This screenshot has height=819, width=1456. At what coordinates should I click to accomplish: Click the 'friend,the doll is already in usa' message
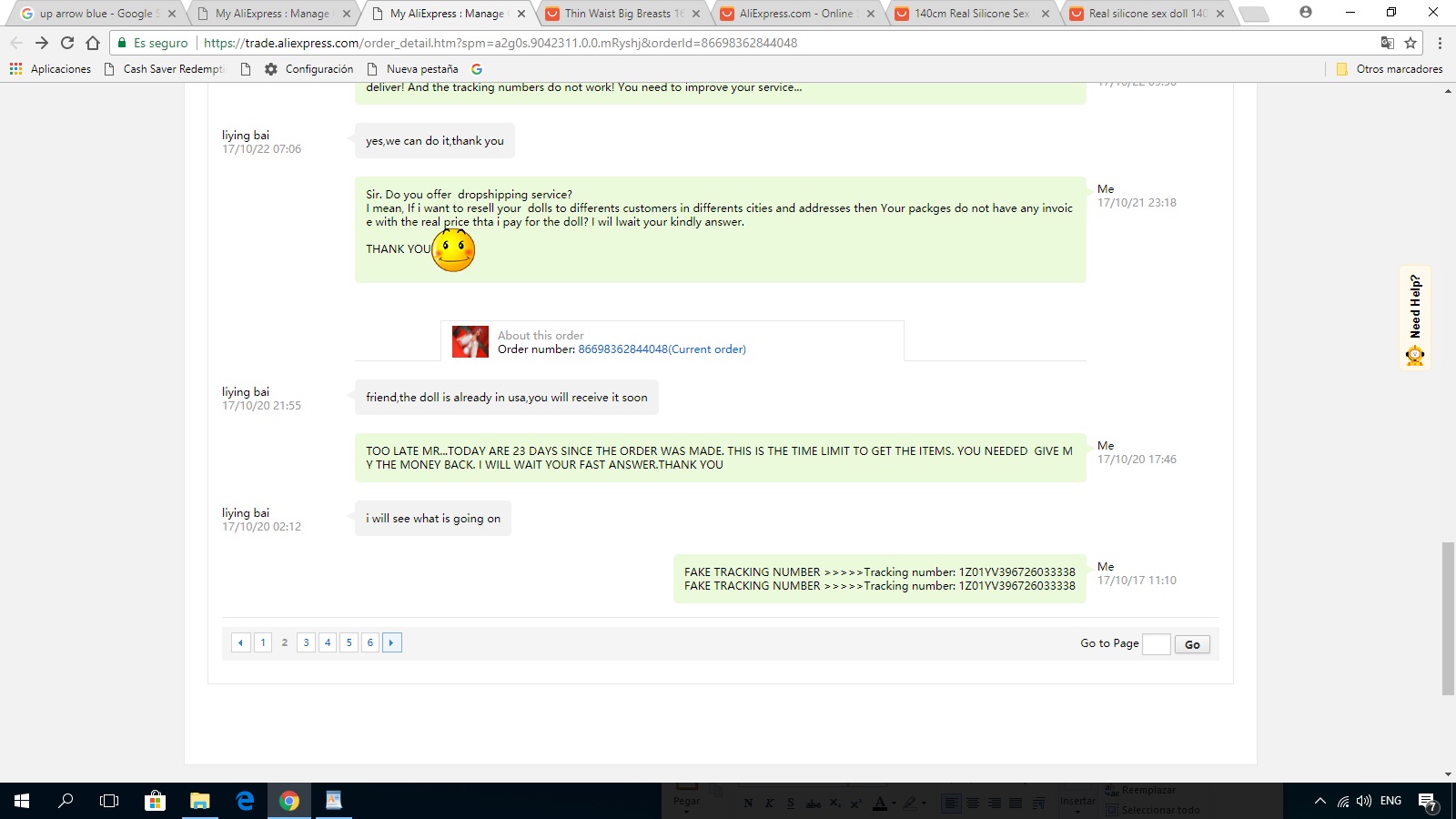(507, 398)
